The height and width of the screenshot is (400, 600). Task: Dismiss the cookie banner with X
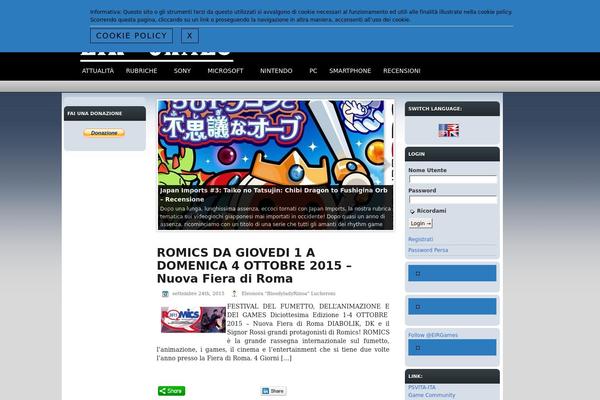[190, 36]
